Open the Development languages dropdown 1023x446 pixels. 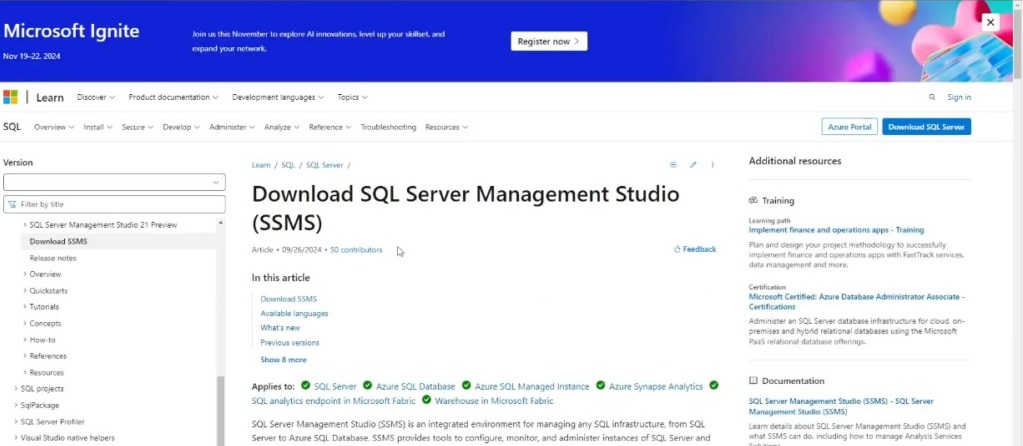278,97
